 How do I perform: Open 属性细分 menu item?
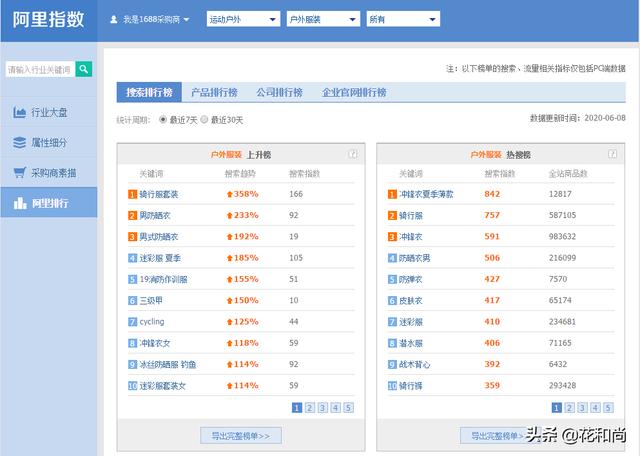point(49,142)
